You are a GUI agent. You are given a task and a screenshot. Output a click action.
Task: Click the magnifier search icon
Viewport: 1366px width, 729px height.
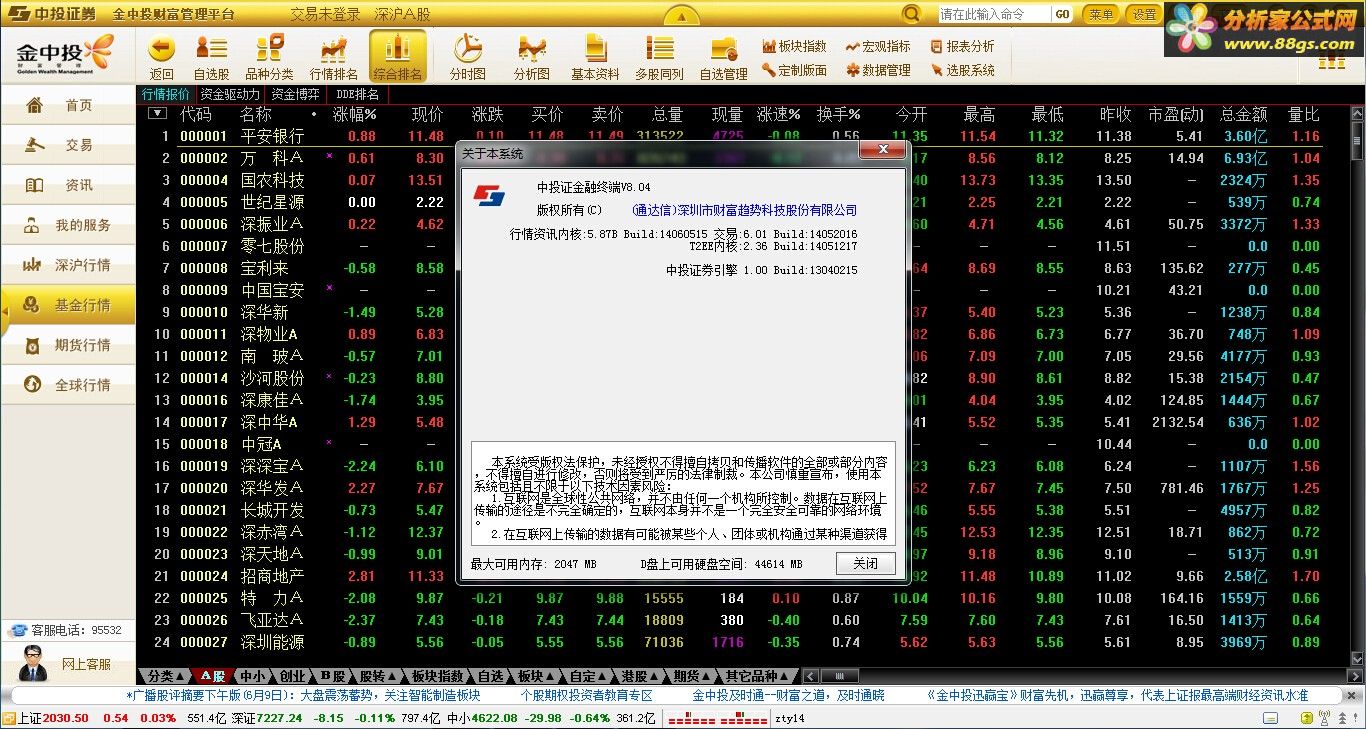click(911, 14)
